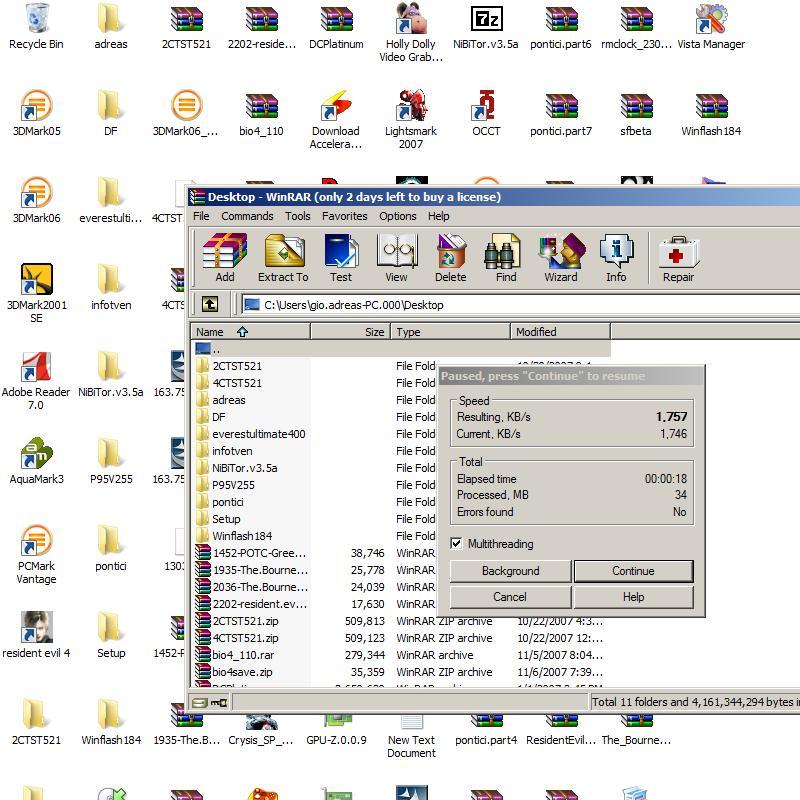Select the 3DMark06 desktop shortcut
The height and width of the screenshot is (800, 800).
tap(36, 200)
